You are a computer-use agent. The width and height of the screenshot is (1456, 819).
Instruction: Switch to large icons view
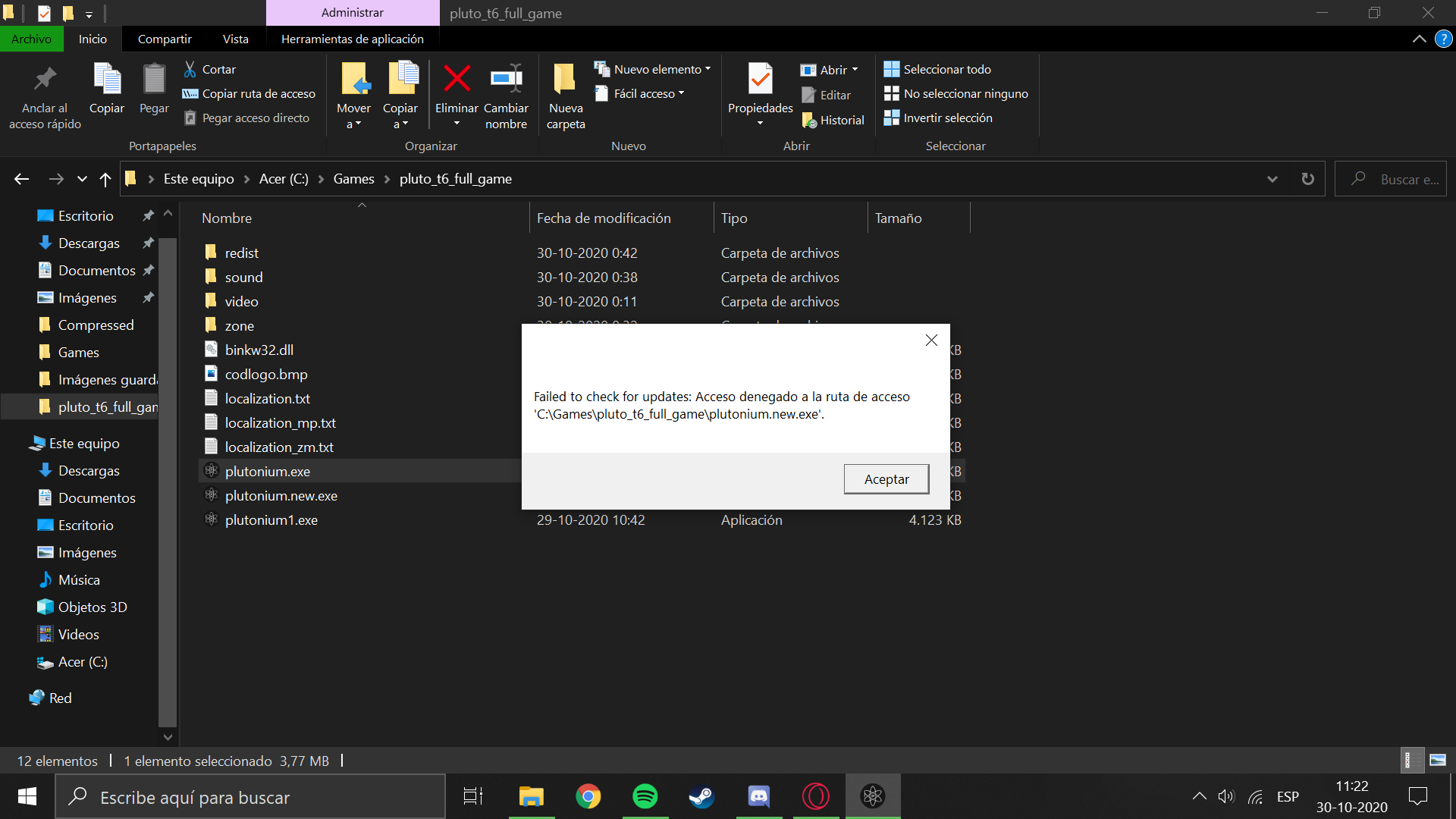(x=1437, y=760)
